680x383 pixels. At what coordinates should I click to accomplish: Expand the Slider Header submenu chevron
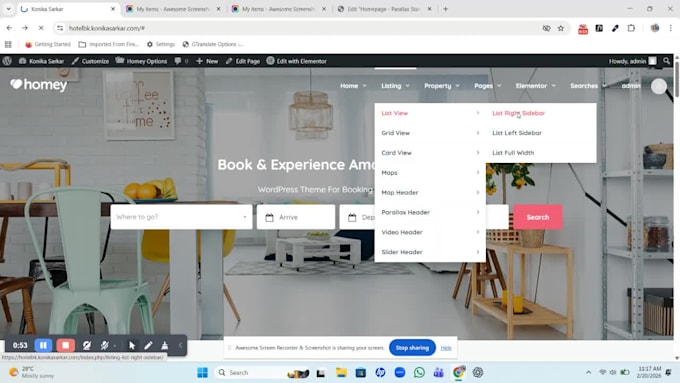pyautogui.click(x=478, y=252)
